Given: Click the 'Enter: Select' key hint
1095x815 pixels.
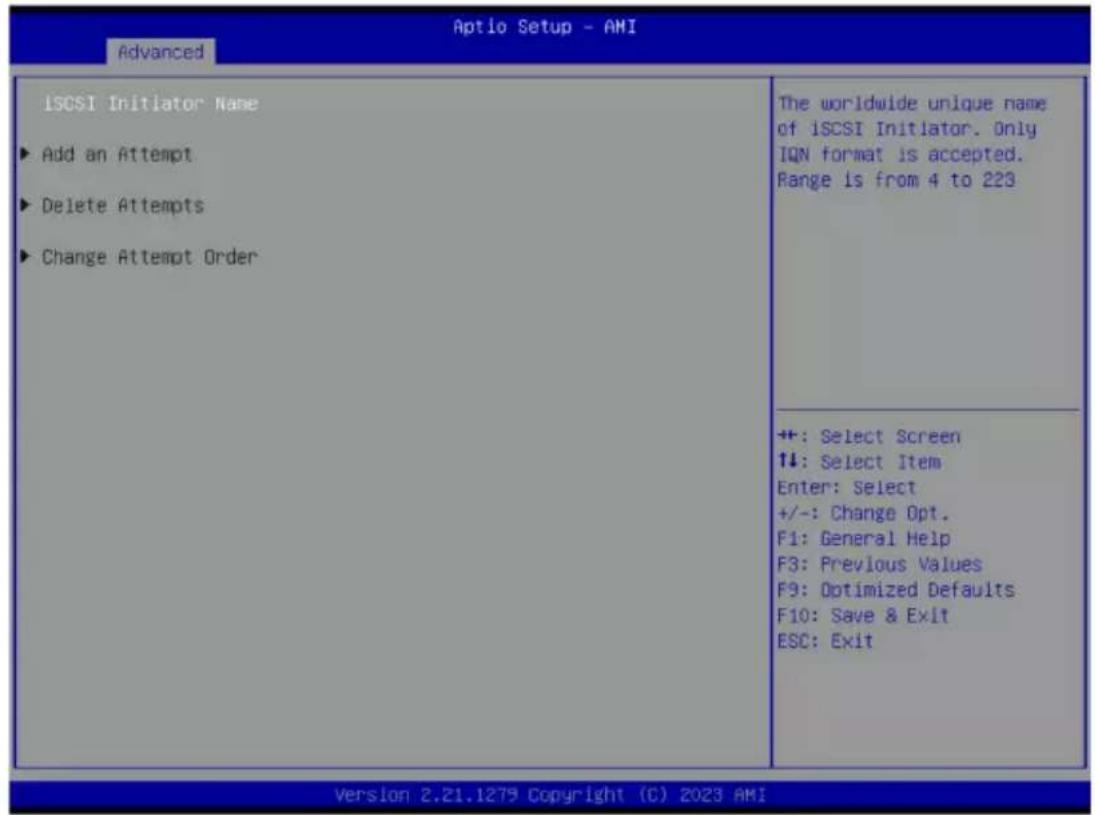Looking at the screenshot, I should 846,487.
